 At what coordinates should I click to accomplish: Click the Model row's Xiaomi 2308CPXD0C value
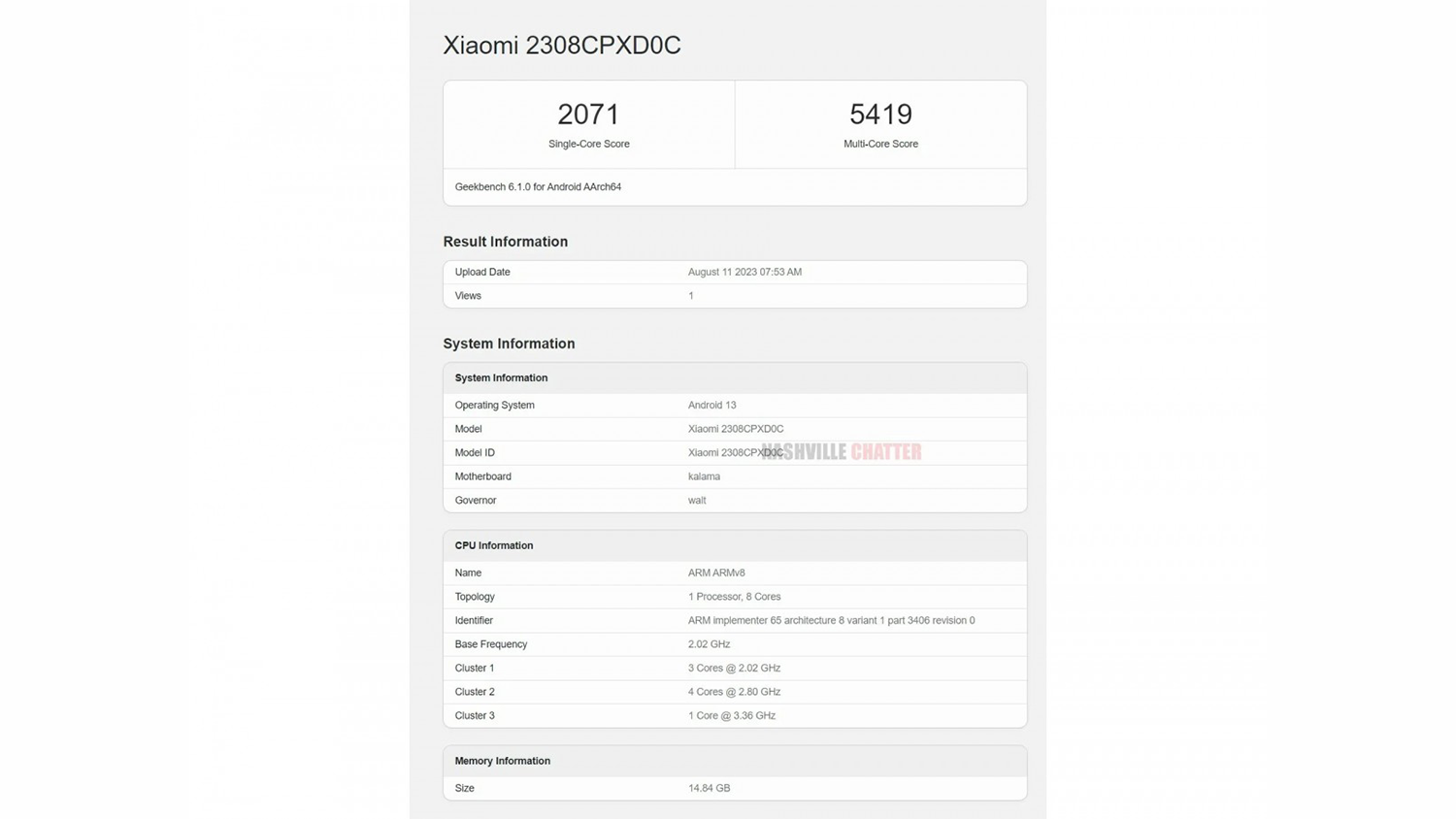click(735, 429)
